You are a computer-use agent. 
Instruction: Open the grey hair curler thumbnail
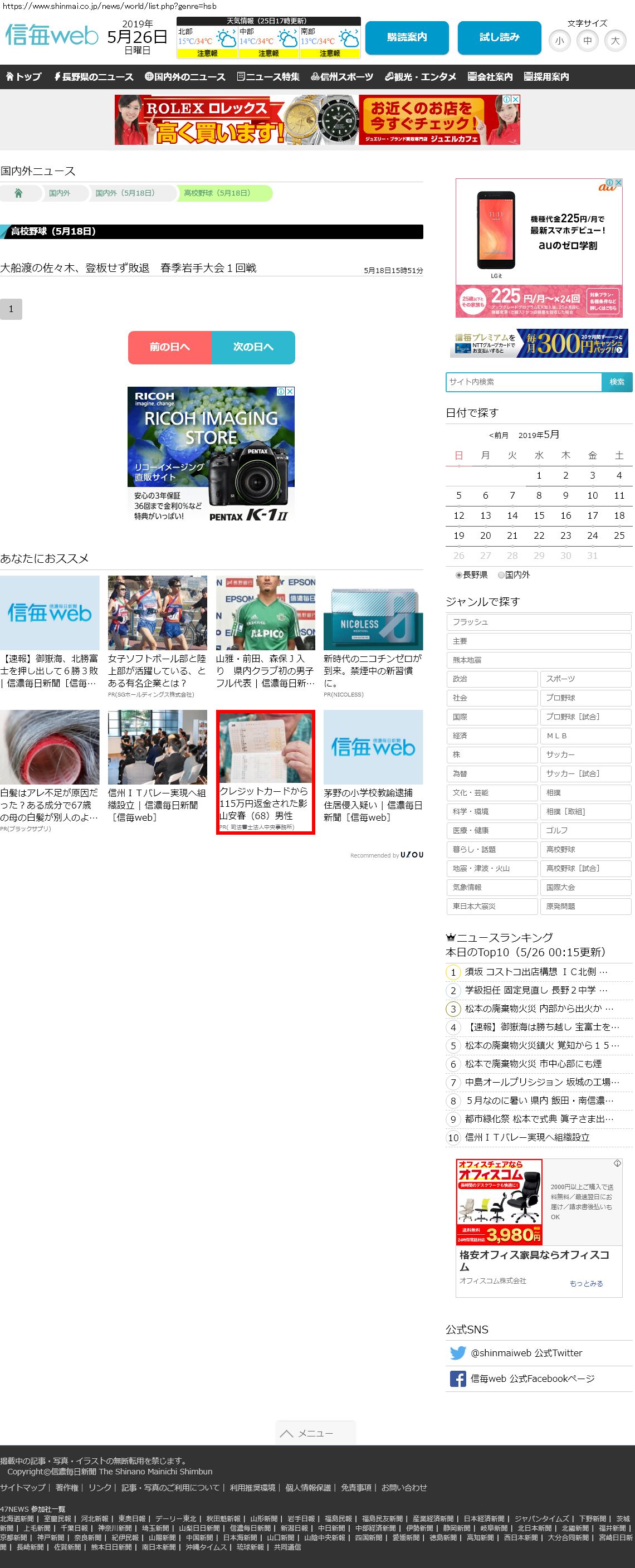pos(50,747)
